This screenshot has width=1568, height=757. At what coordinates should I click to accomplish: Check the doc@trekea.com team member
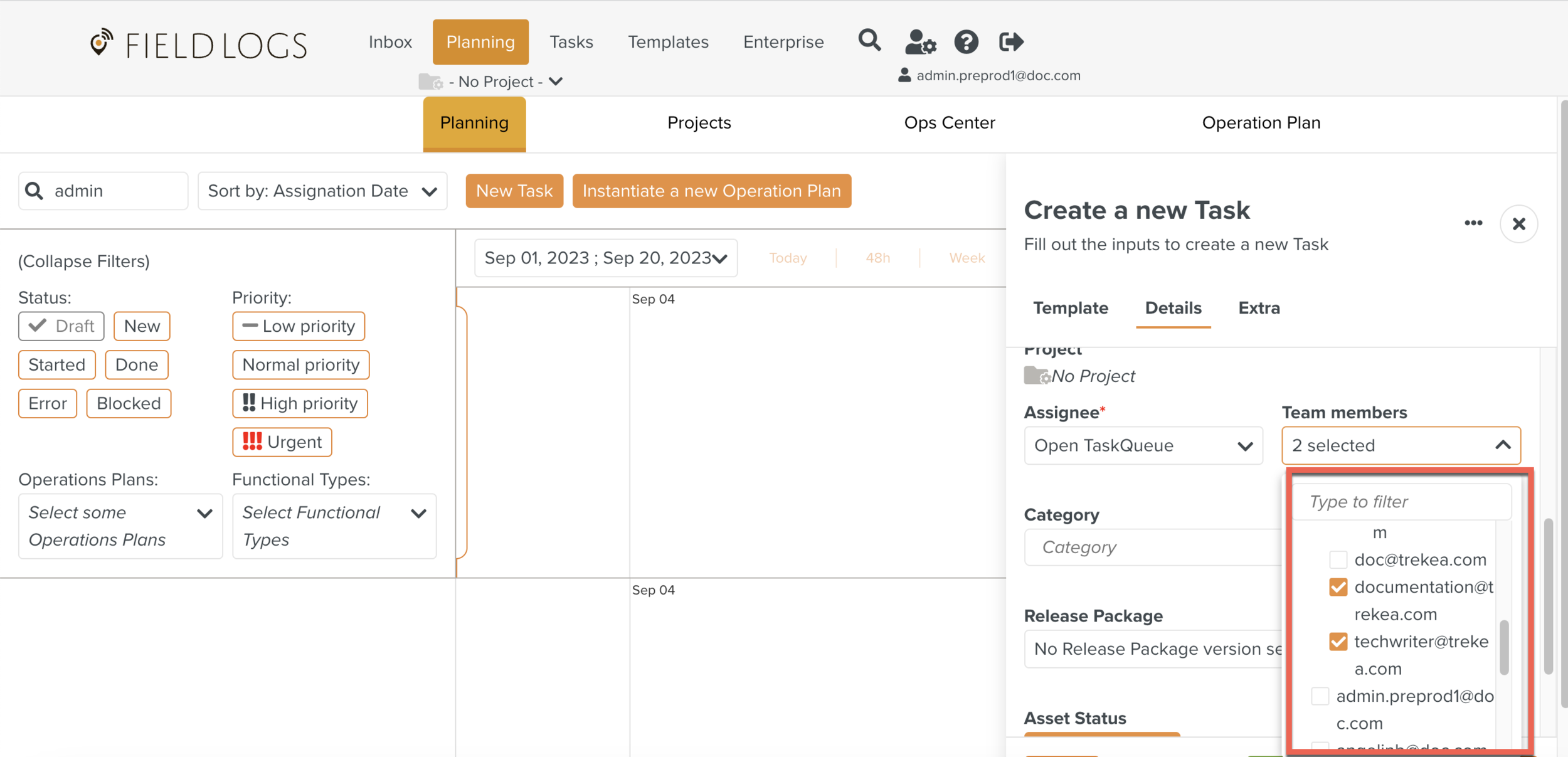[x=1338, y=559]
